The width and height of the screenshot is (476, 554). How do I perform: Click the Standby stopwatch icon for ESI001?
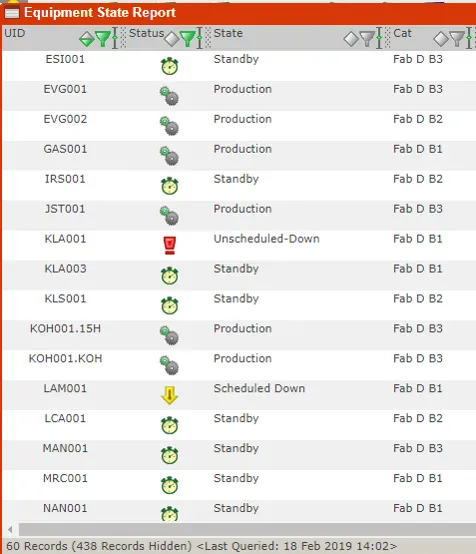pyautogui.click(x=170, y=66)
